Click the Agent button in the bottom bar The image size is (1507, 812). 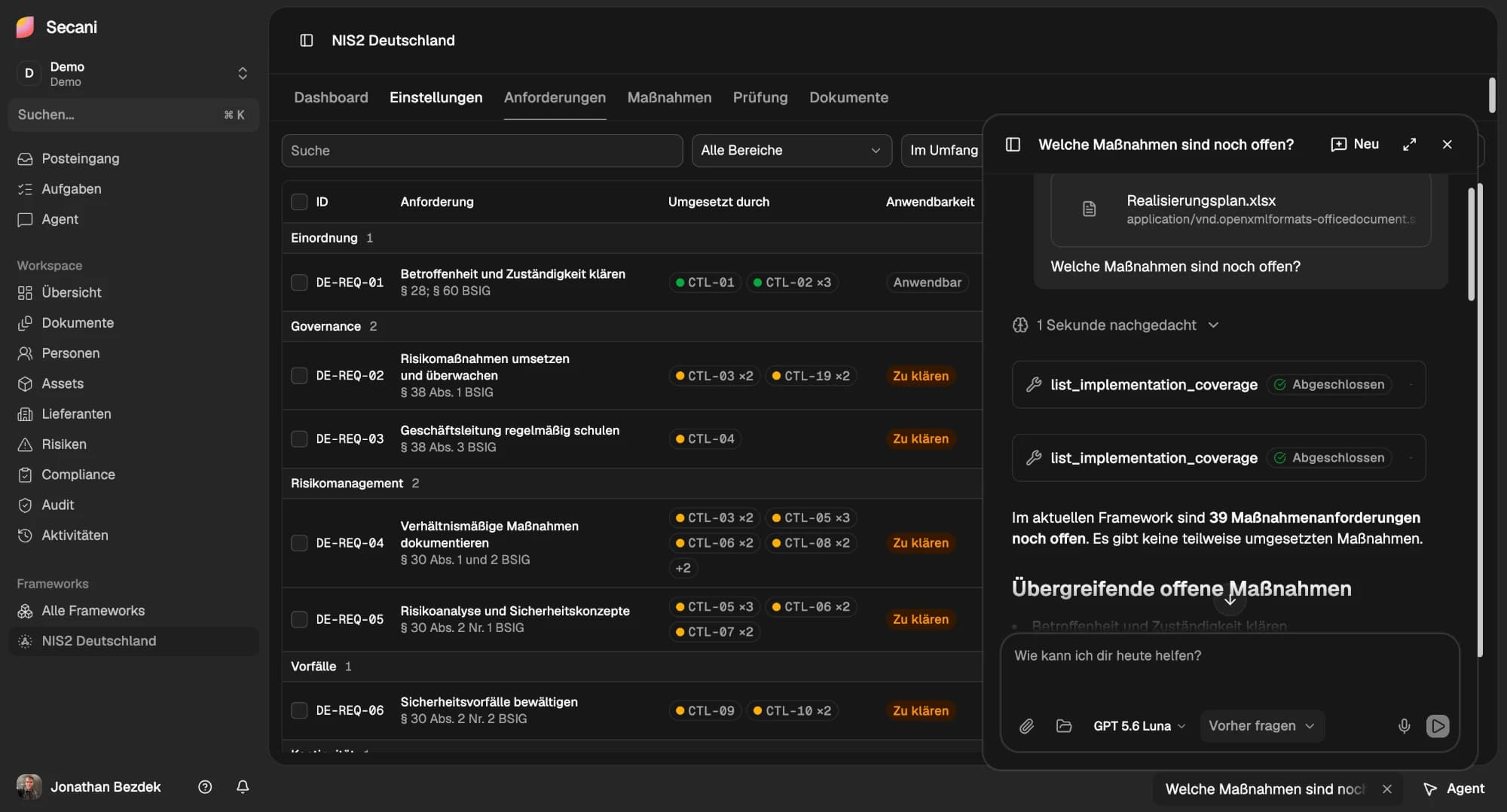(x=1454, y=789)
